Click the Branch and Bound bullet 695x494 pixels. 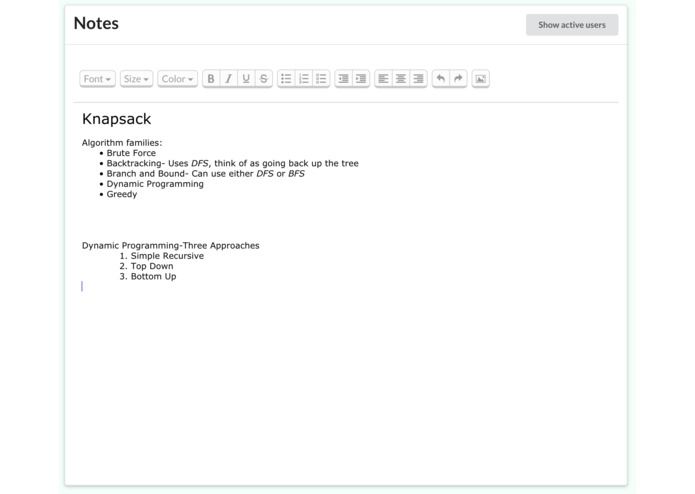[x=206, y=174]
